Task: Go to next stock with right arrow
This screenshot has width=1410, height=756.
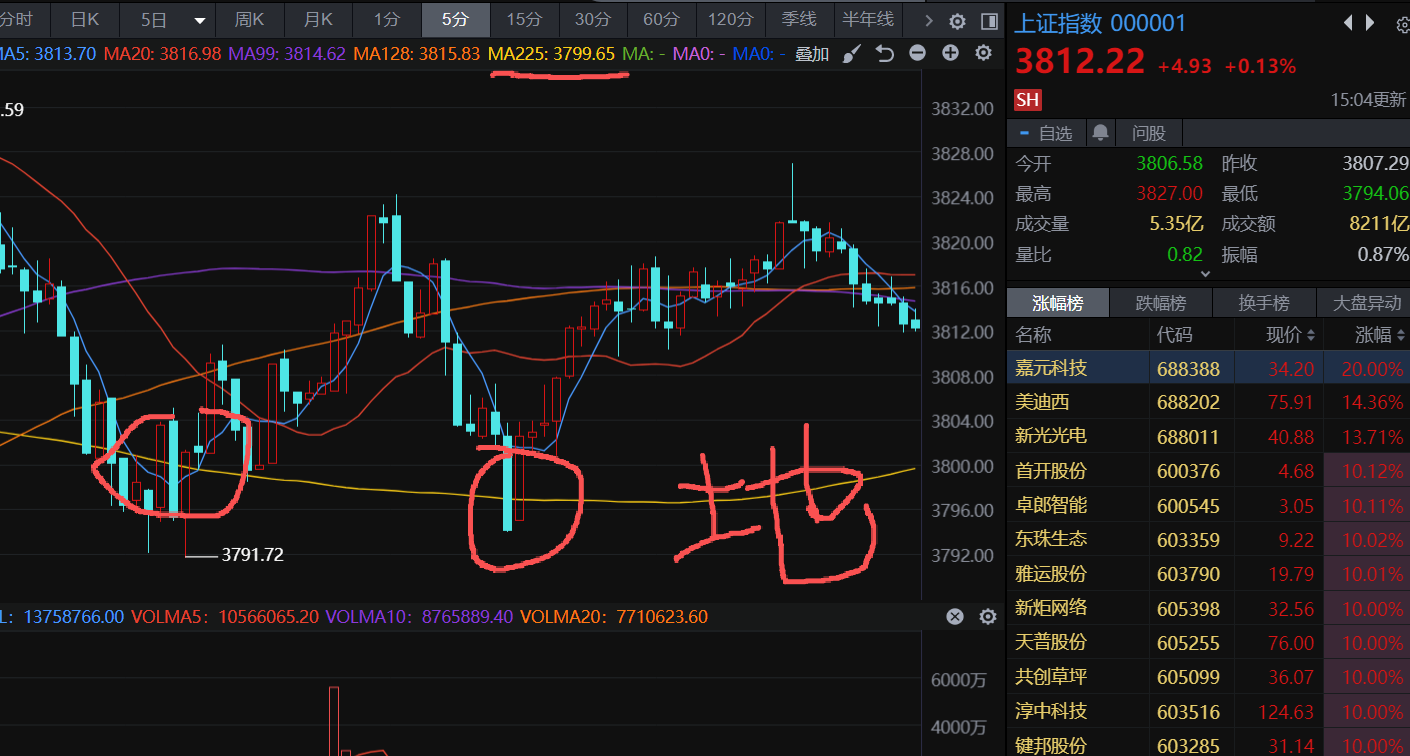Action: pyautogui.click(x=1370, y=23)
